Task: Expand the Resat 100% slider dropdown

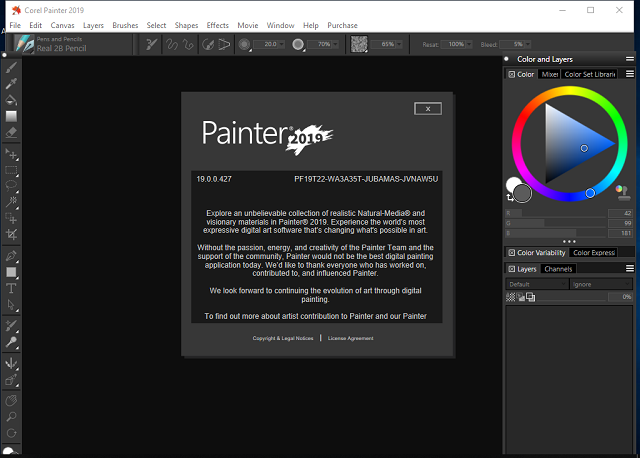Action: pos(469,44)
